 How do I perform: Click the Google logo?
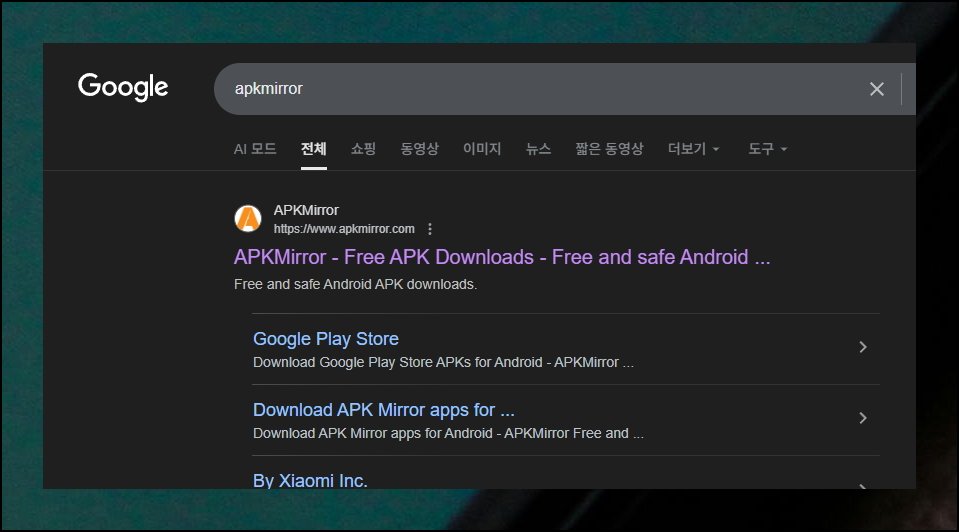123,87
